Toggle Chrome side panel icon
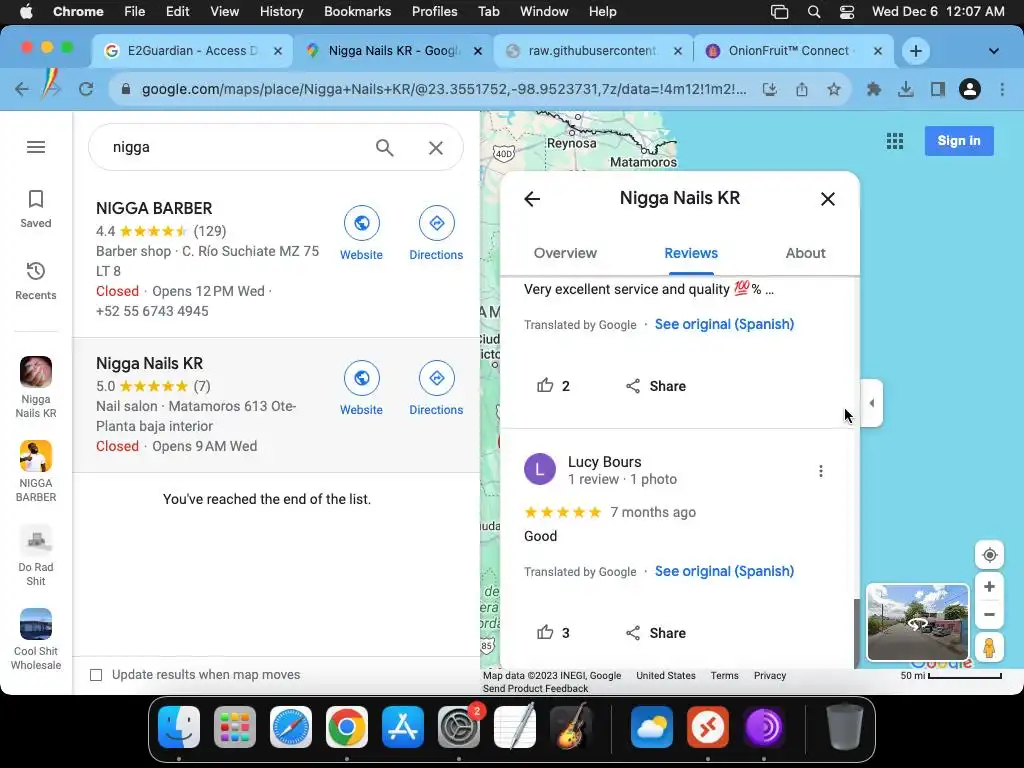The image size is (1024, 768). (x=938, y=89)
